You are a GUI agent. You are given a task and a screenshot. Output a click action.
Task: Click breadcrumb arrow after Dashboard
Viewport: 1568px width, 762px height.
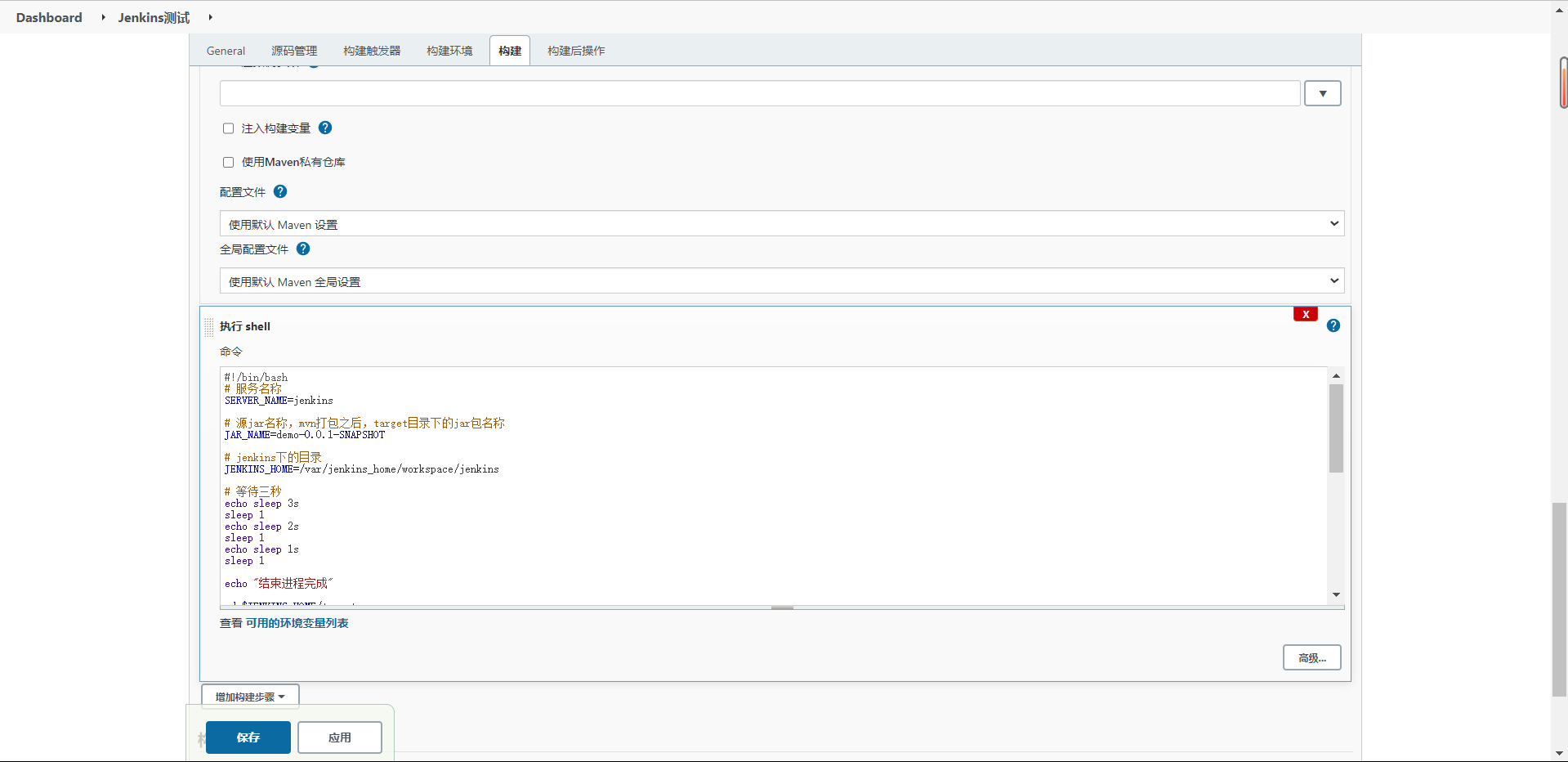click(103, 17)
